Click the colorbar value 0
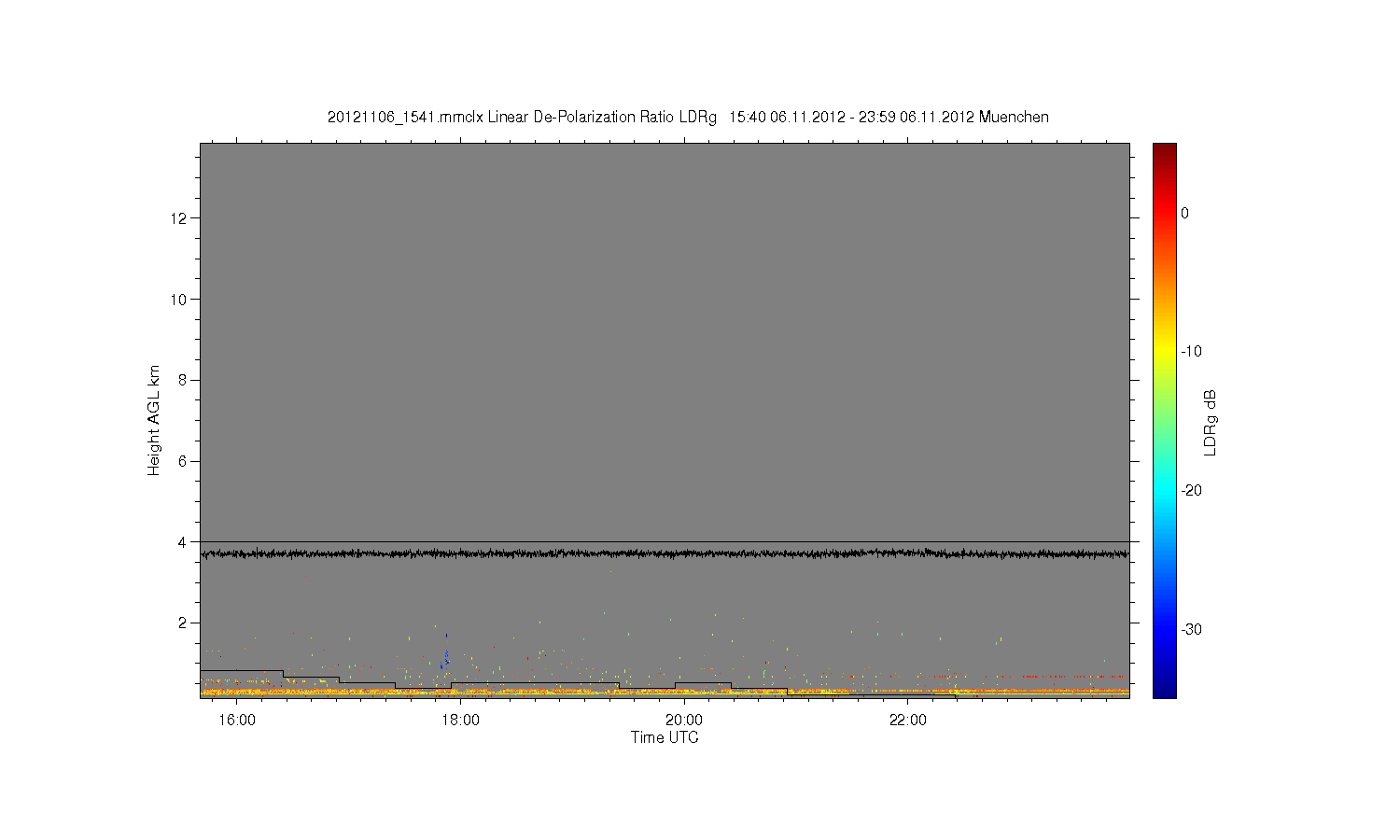 click(1185, 213)
